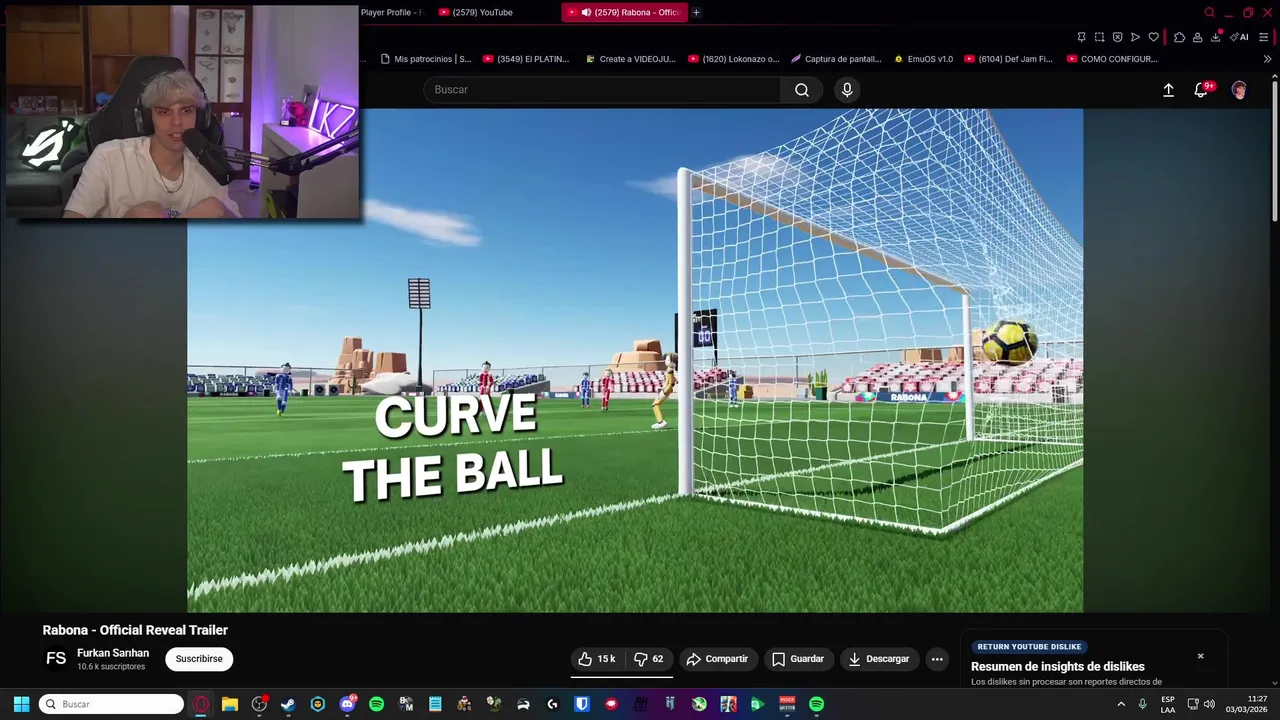1280x720 pixels.
Task: Toggle the system tray microphone icon
Action: [1142, 704]
